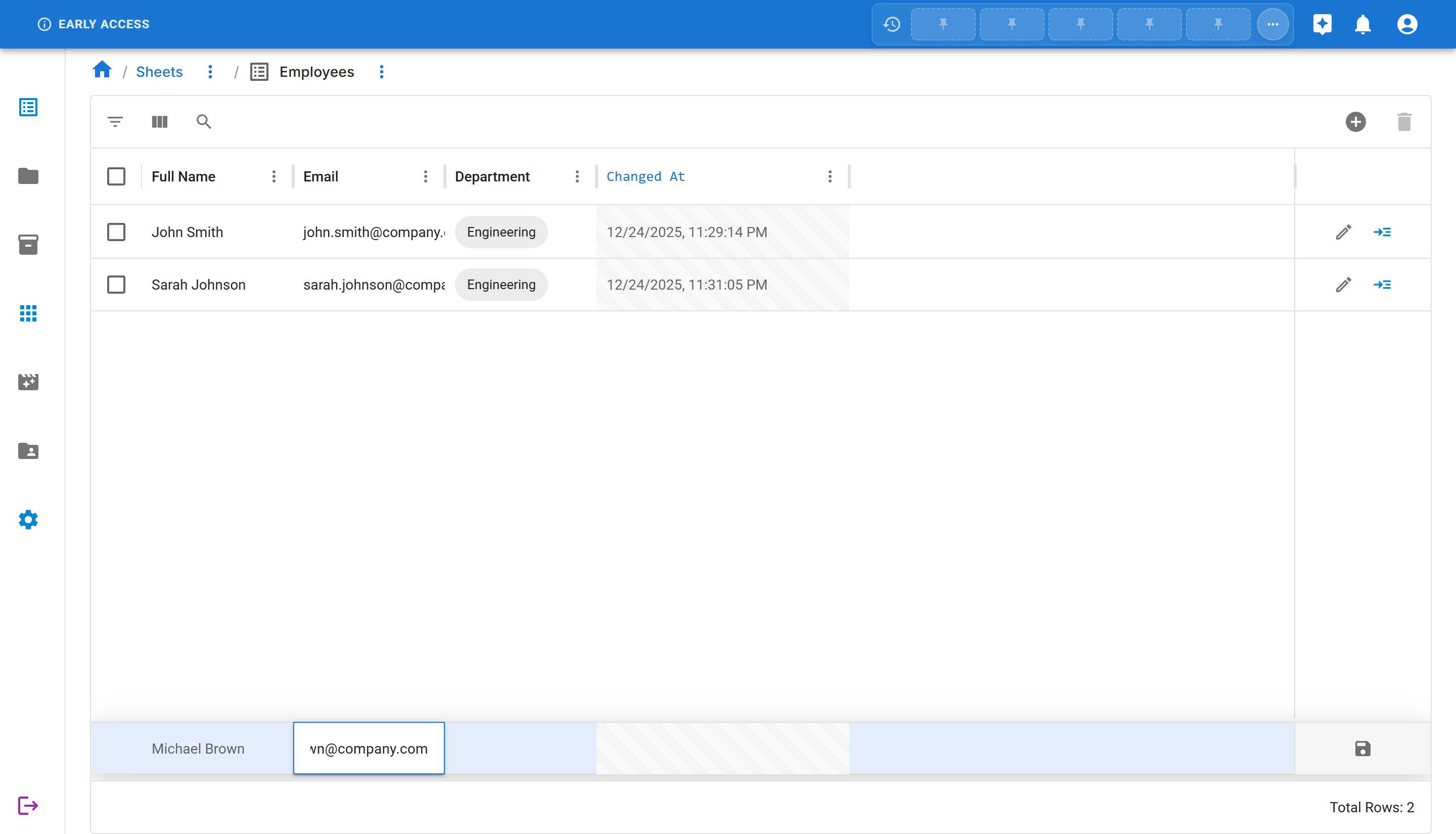Open the column visibility manager icon
The height and width of the screenshot is (834, 1456).
(x=159, y=122)
